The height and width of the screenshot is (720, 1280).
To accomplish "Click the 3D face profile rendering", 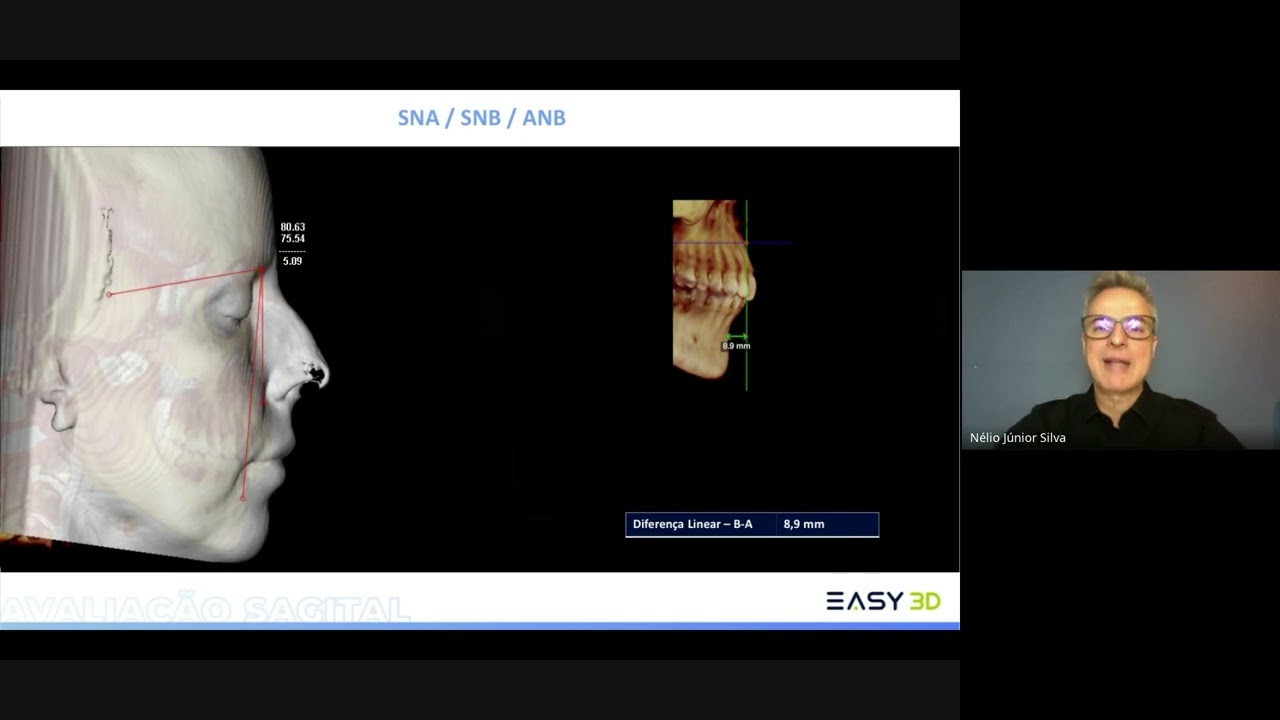I will [x=165, y=355].
